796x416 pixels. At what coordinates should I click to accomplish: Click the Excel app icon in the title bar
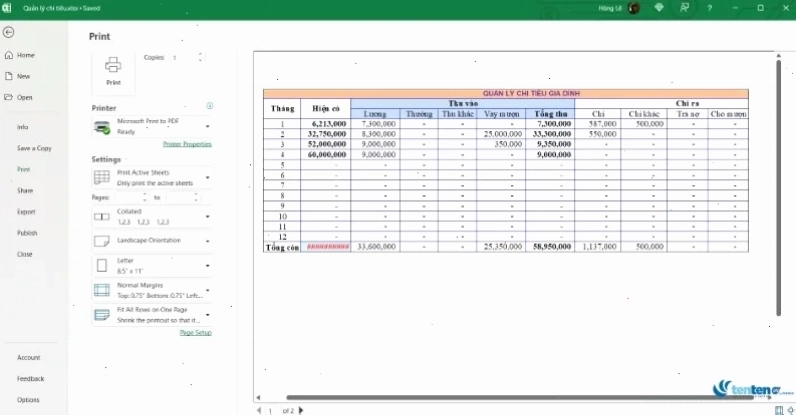(7, 8)
